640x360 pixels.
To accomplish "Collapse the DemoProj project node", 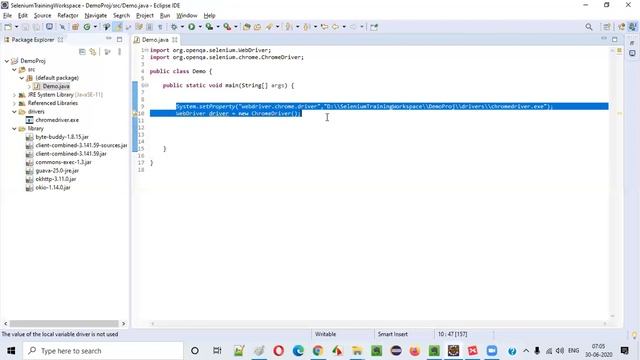I will [x=7, y=61].
